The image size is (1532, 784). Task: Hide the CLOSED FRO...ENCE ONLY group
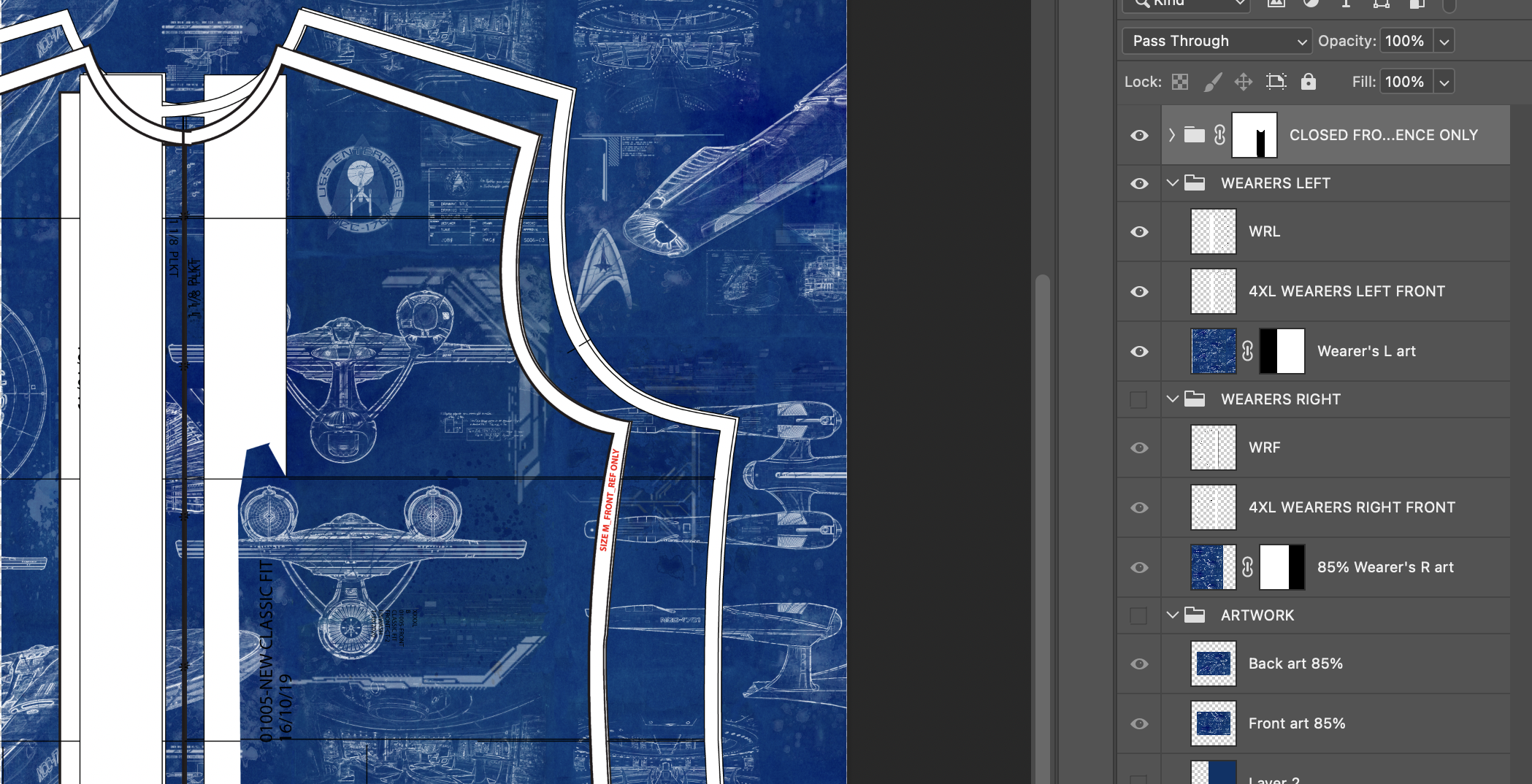coord(1139,135)
